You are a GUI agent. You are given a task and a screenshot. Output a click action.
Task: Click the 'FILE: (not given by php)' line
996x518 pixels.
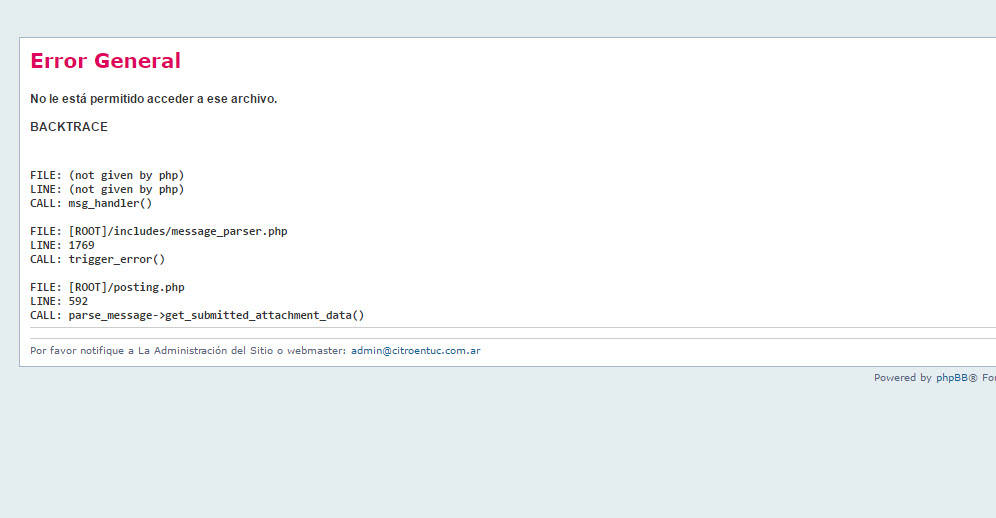pyautogui.click(x=107, y=175)
